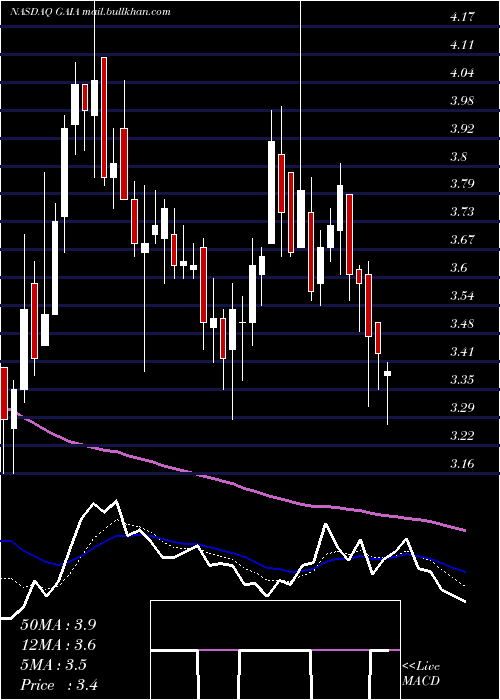The height and width of the screenshot is (700, 500).
Task: Click the 5MA : 3.5 readout
Action: point(54,665)
